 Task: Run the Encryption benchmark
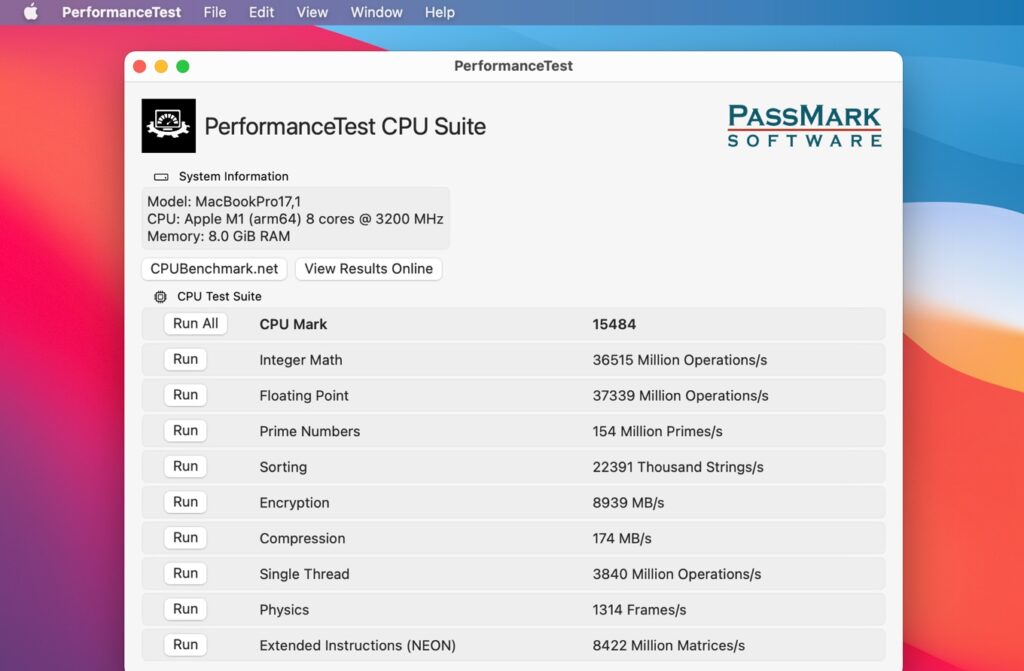click(x=185, y=502)
